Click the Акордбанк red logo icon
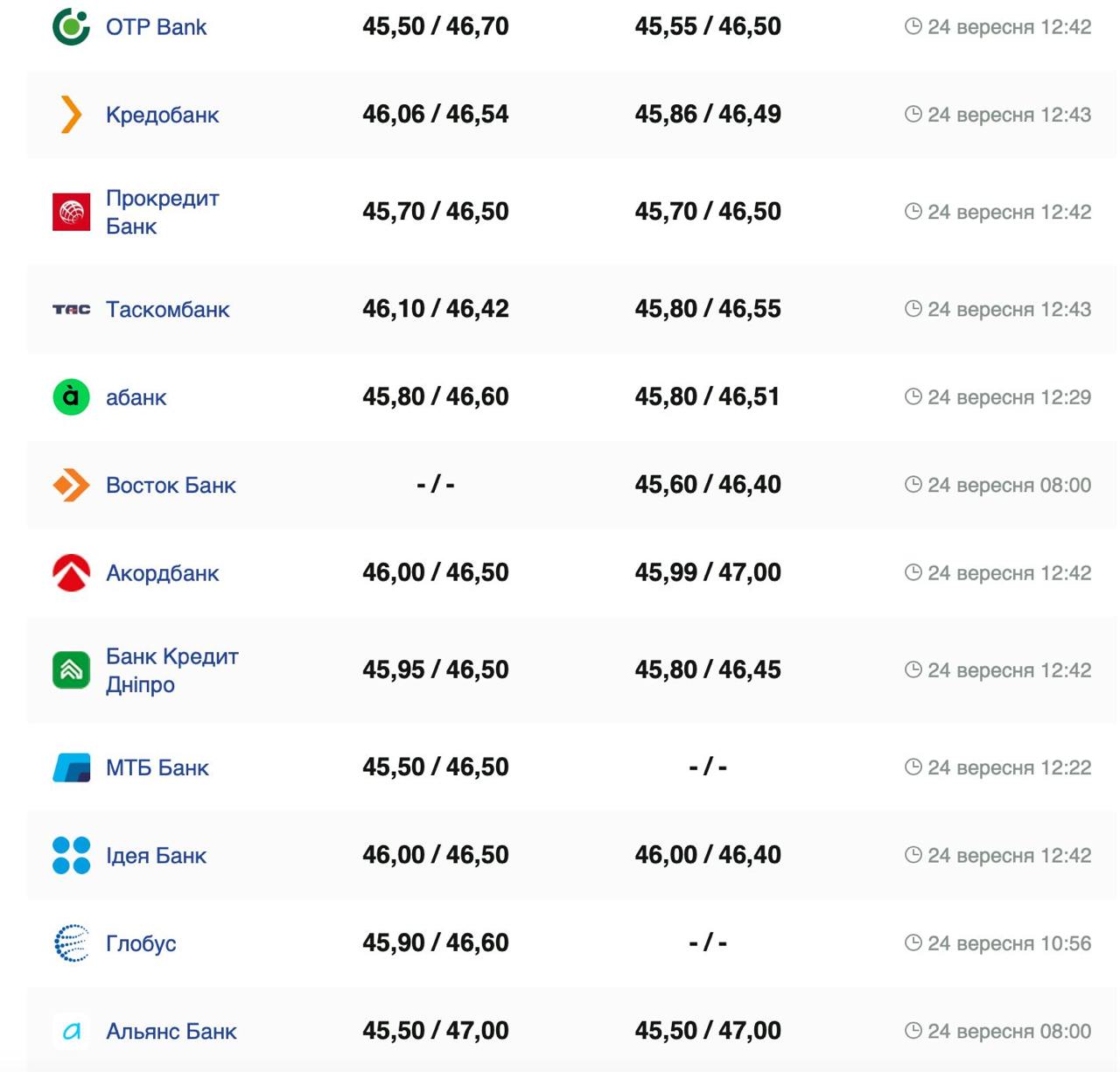This screenshot has width=1120, height=1072. (71, 573)
